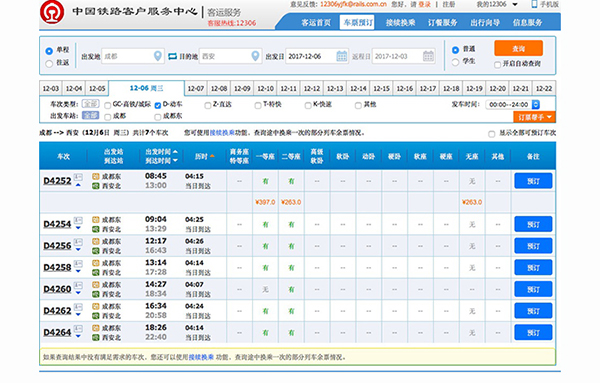Click the 西安北 arrival station icon for D4264

tap(96, 337)
